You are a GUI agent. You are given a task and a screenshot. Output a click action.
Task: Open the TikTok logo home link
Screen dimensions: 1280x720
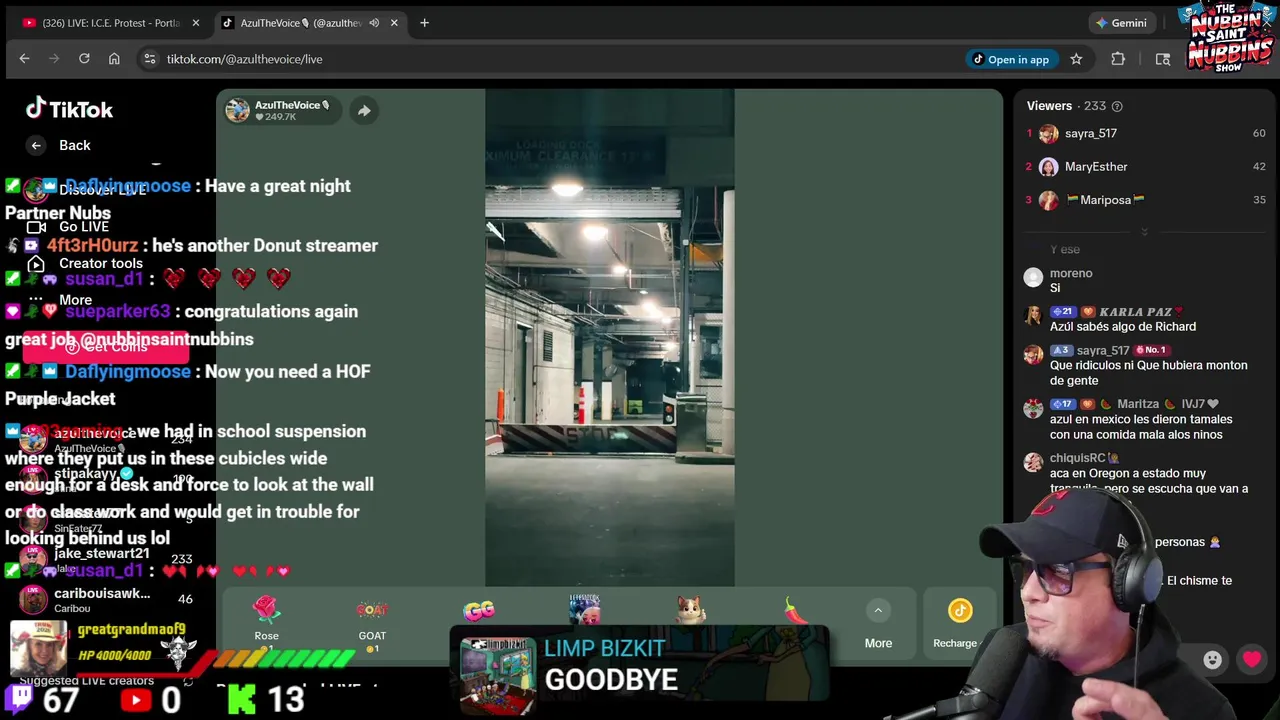pos(69,109)
